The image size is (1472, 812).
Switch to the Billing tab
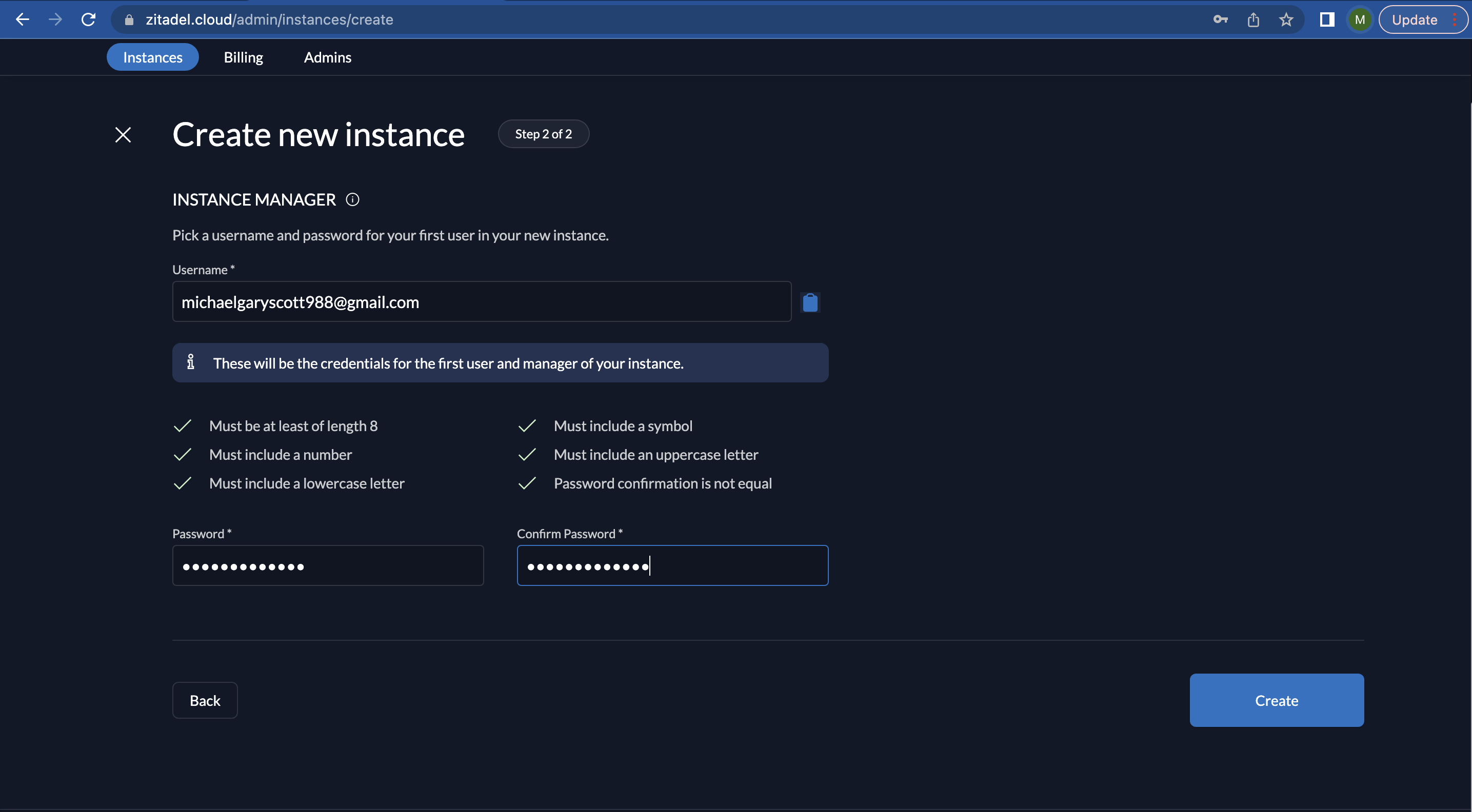(x=244, y=57)
